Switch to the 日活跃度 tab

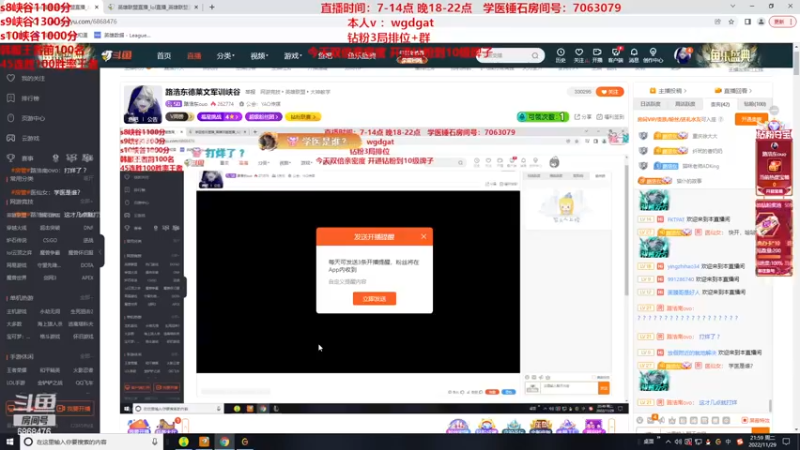[650, 104]
